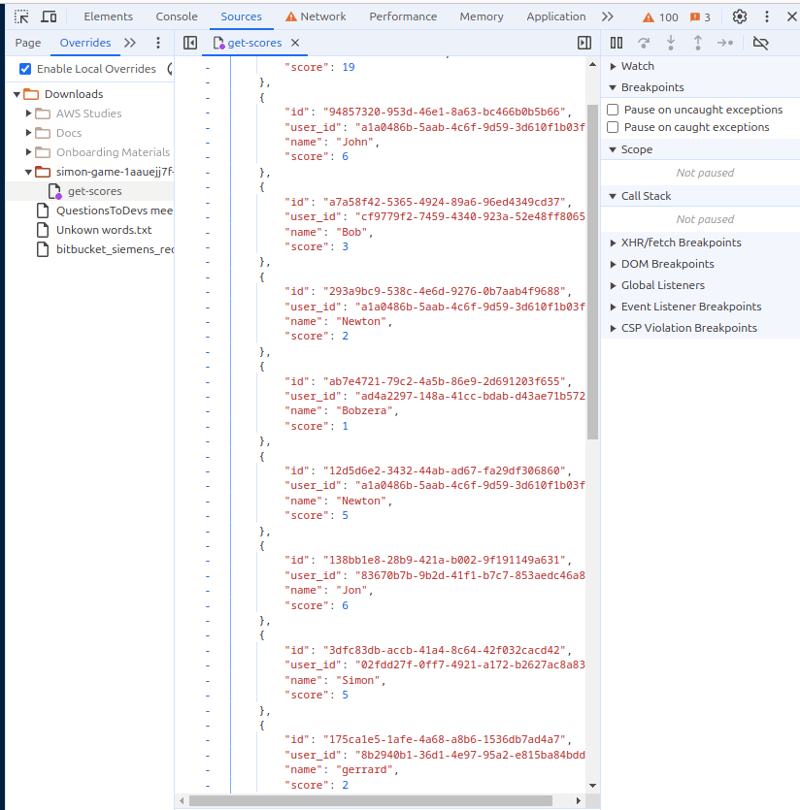The image size is (800, 810).
Task: Open the Network tab
Action: [x=316, y=17]
